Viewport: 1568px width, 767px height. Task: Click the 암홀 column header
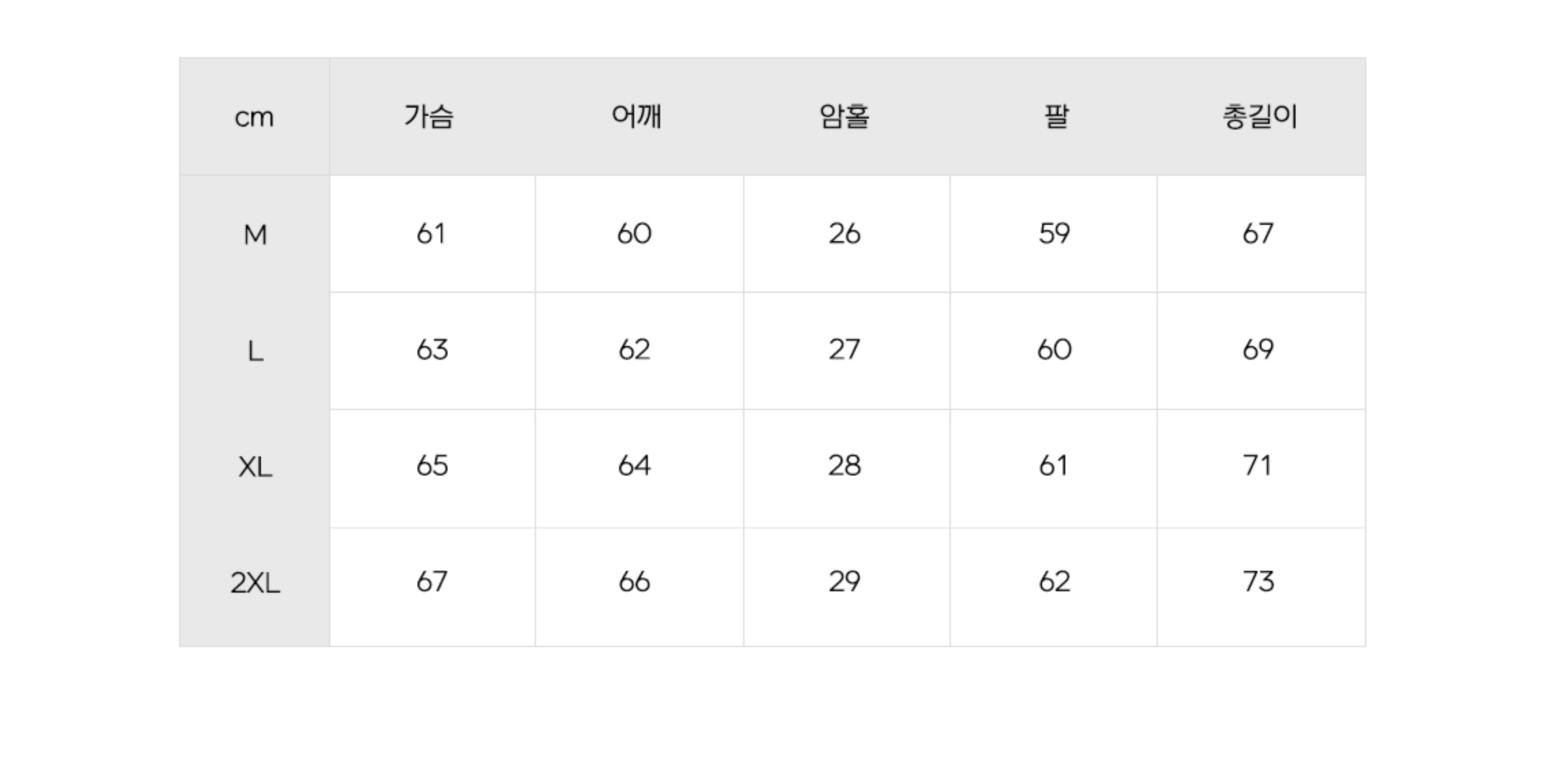coord(844,116)
